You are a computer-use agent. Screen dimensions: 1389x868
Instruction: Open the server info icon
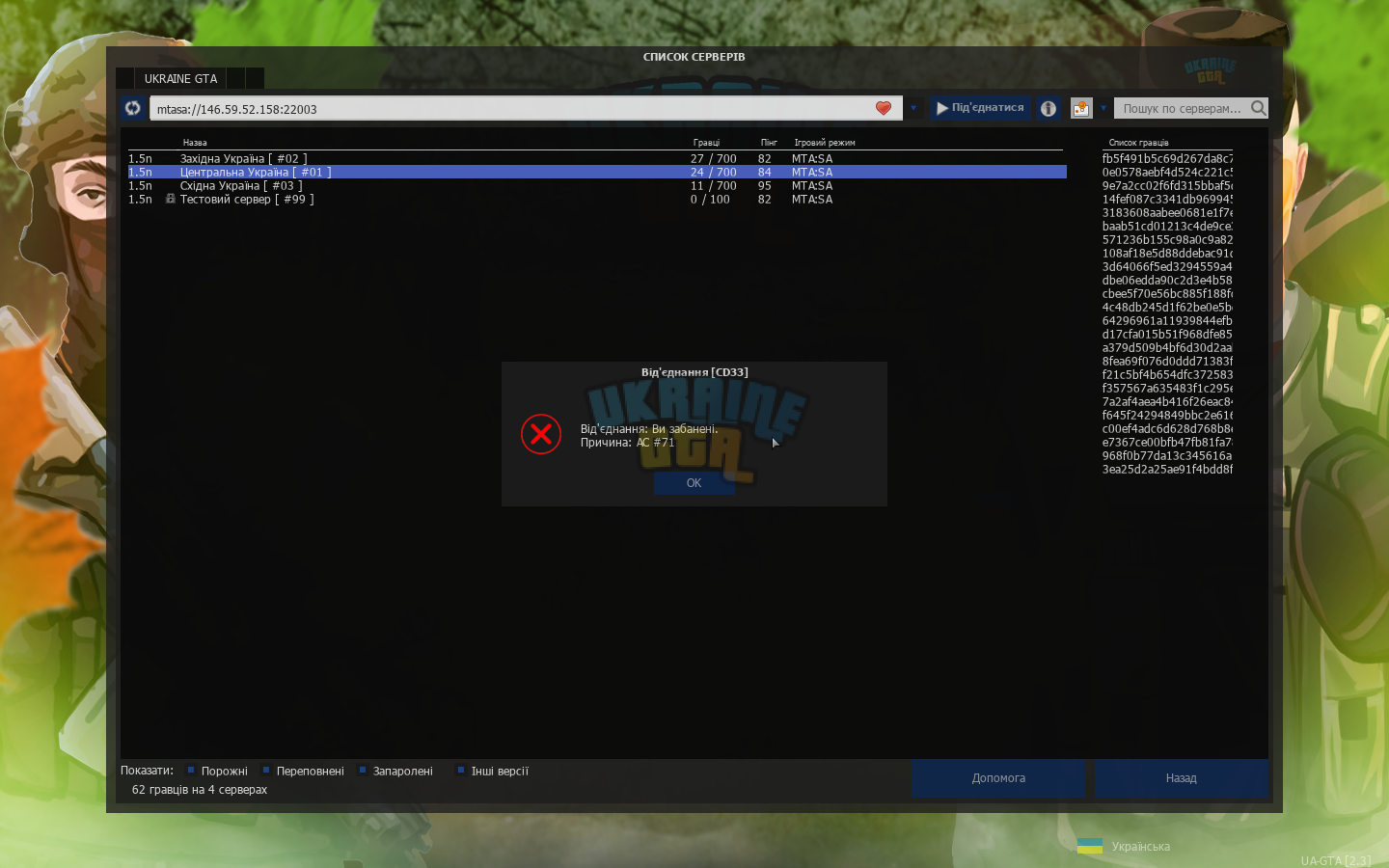(x=1049, y=108)
